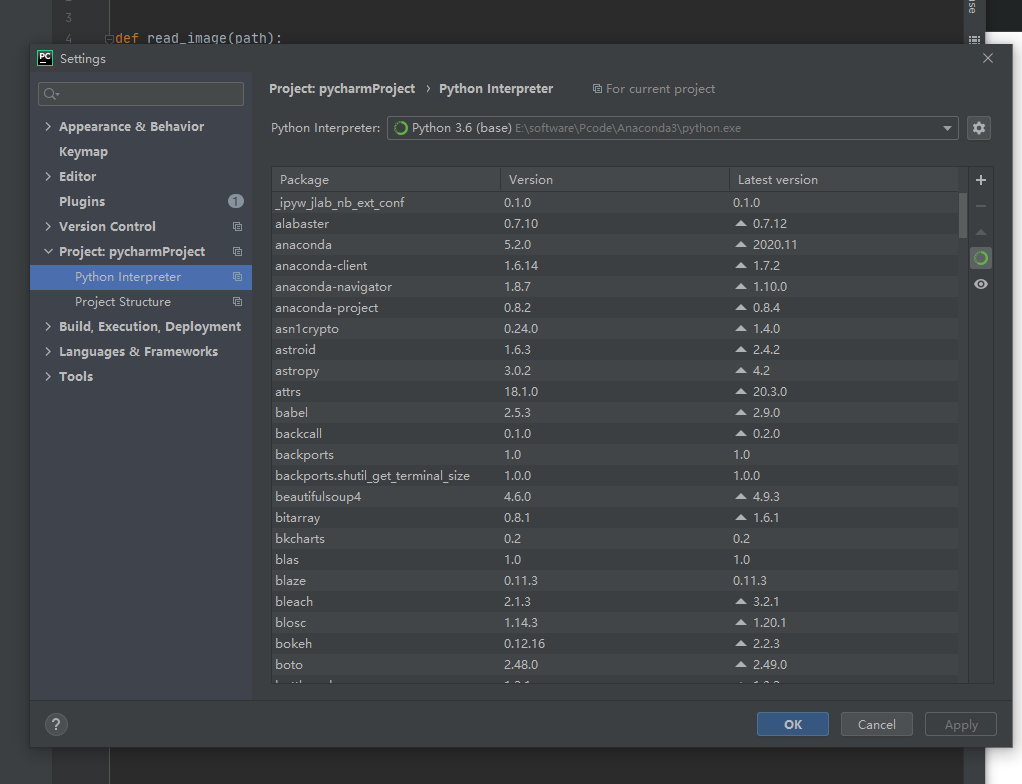Click the upgrade package up-arrow icon
The height and width of the screenshot is (784, 1022).
click(980, 232)
